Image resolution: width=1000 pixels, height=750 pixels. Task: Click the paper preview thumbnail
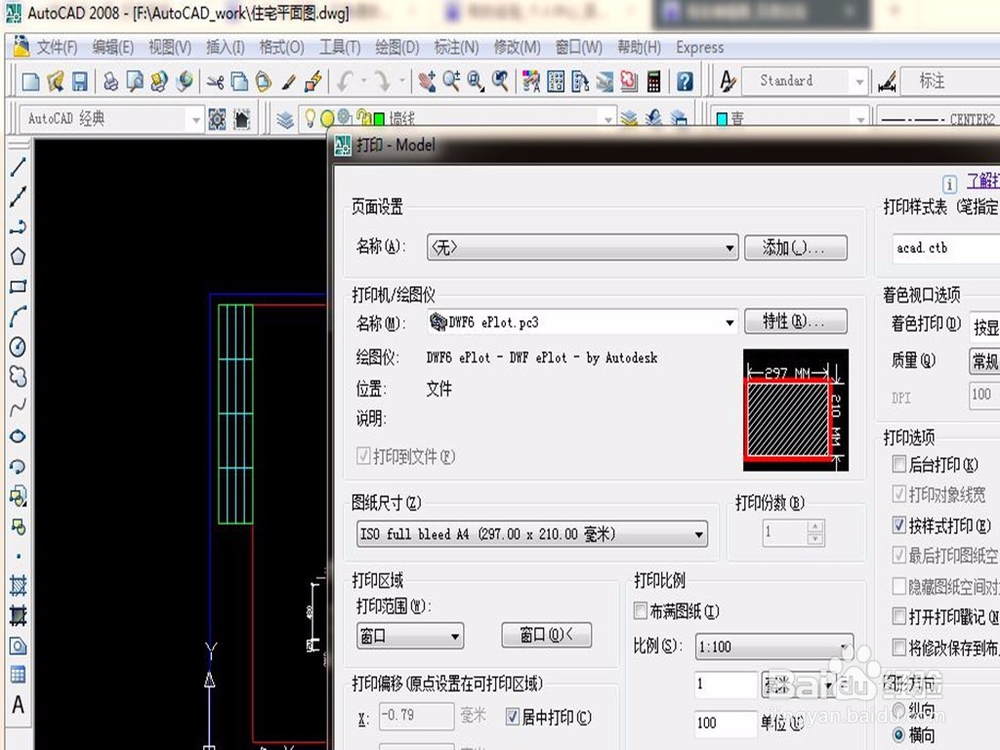pos(796,410)
